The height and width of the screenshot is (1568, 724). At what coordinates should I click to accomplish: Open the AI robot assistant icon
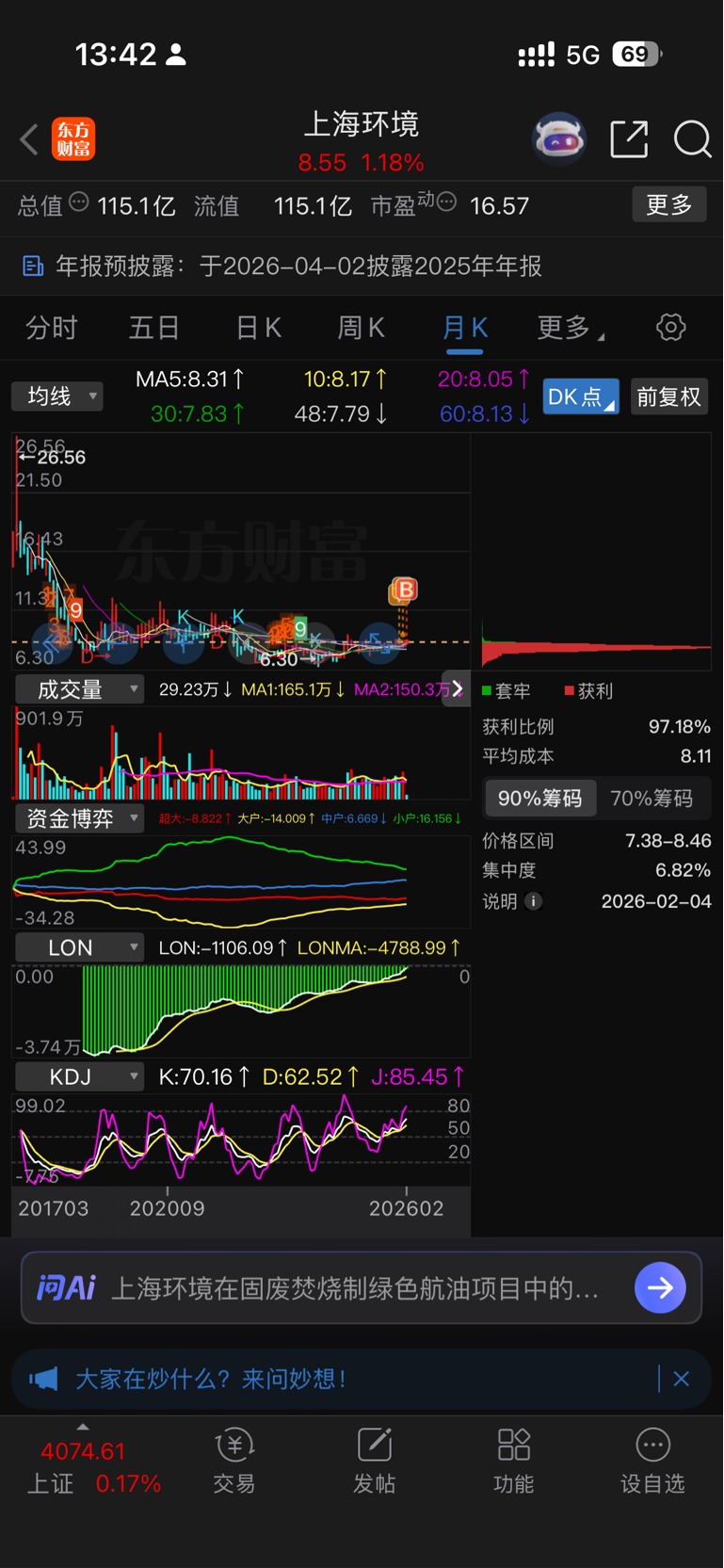coord(559,139)
